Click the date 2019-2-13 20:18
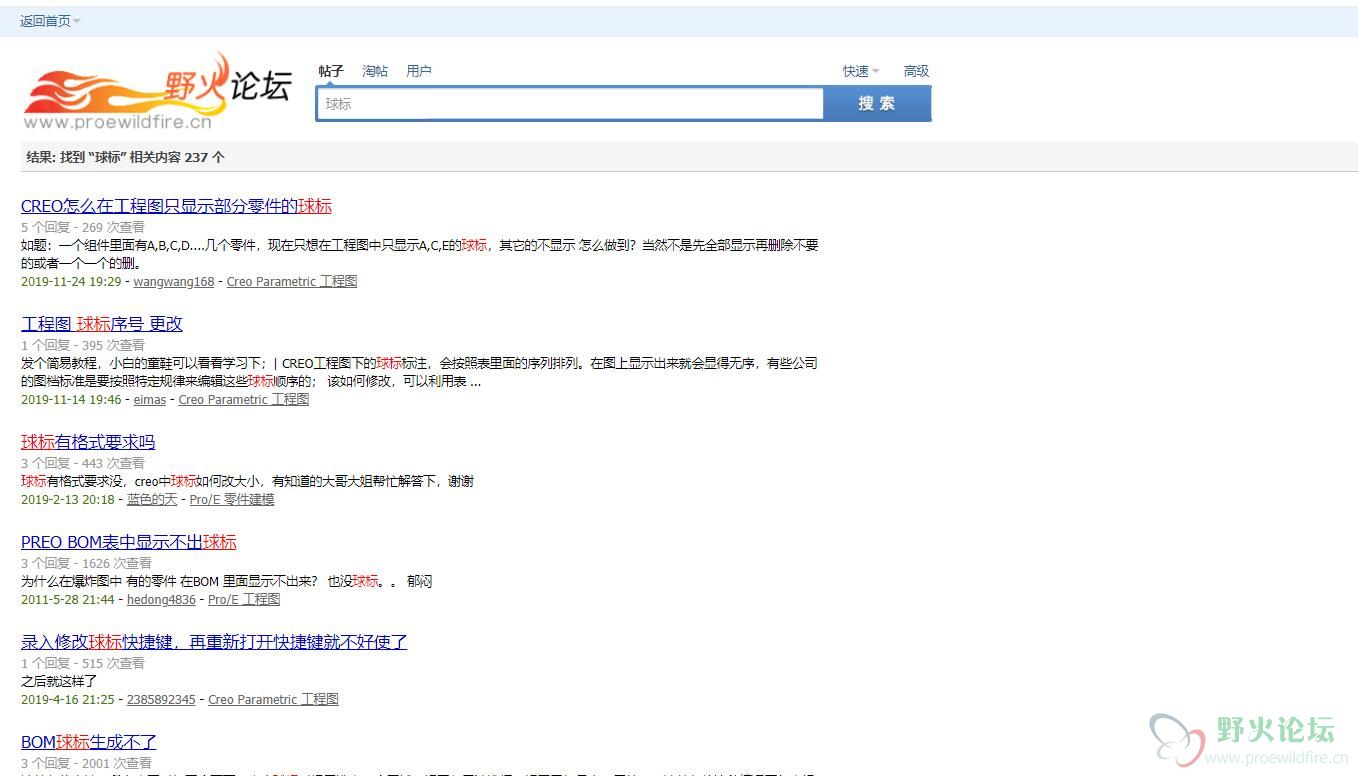 click(68, 500)
